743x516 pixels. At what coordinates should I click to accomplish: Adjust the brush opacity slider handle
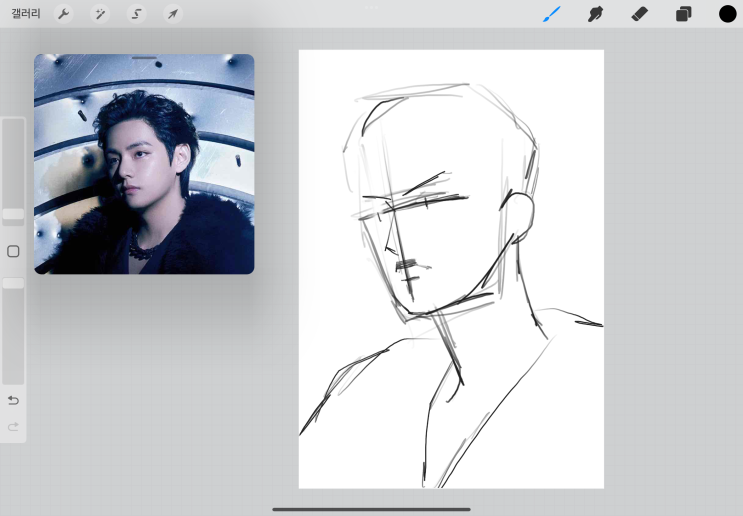[x=13, y=283]
